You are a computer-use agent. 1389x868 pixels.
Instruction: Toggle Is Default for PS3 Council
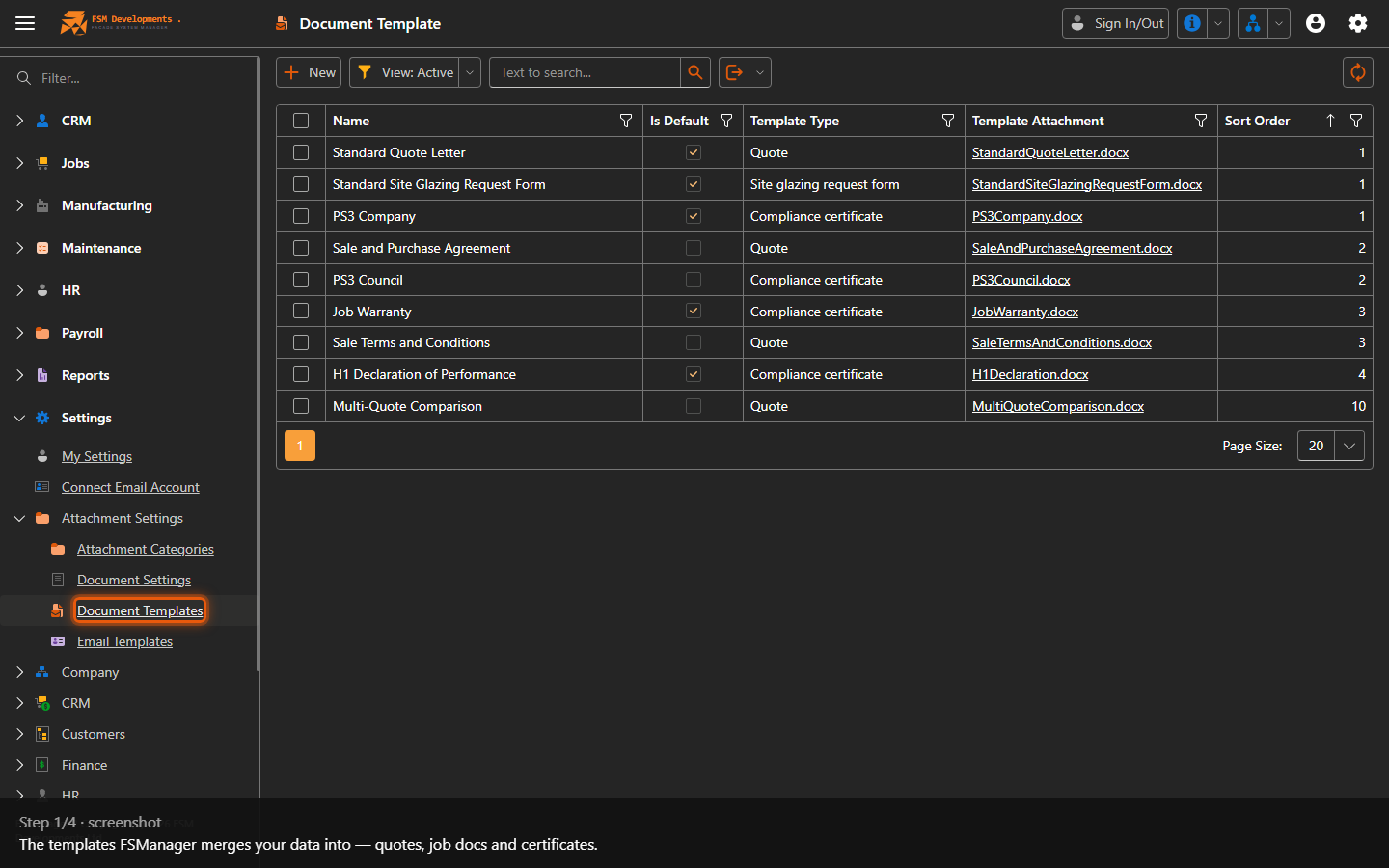click(x=694, y=280)
